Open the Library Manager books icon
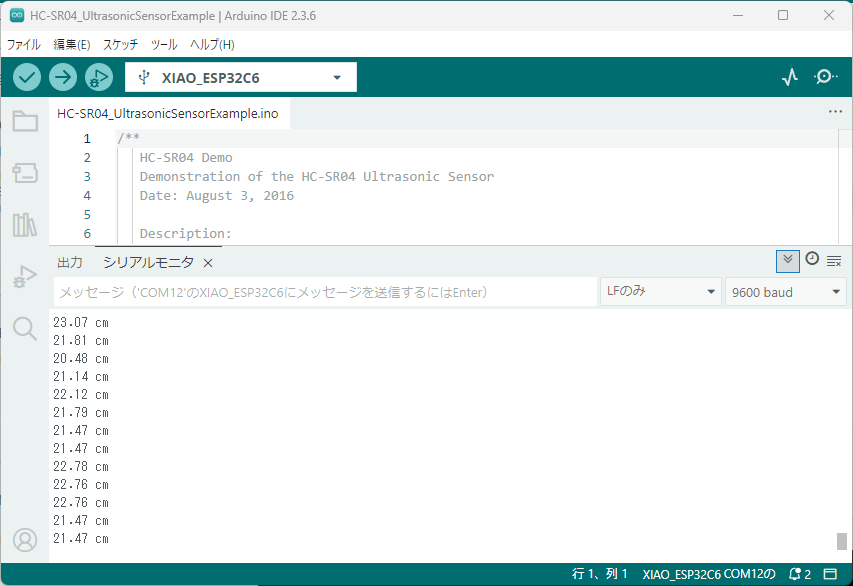 25,225
